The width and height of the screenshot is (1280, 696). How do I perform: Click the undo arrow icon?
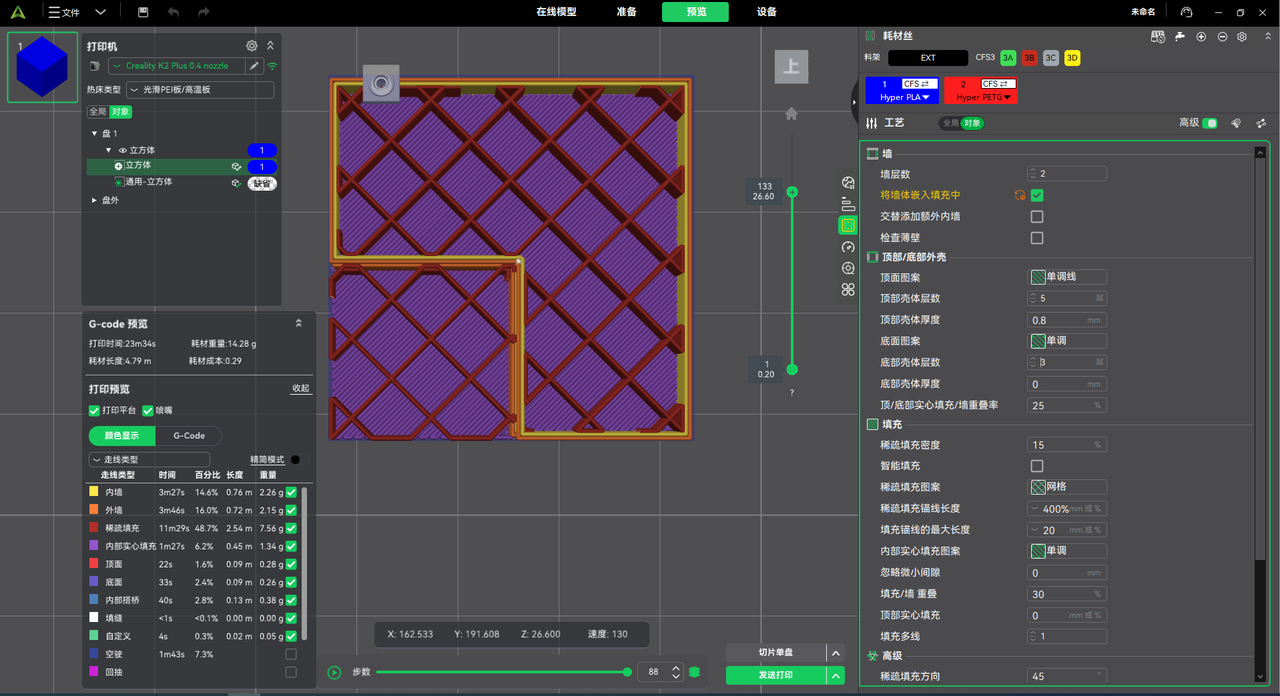[x=174, y=12]
